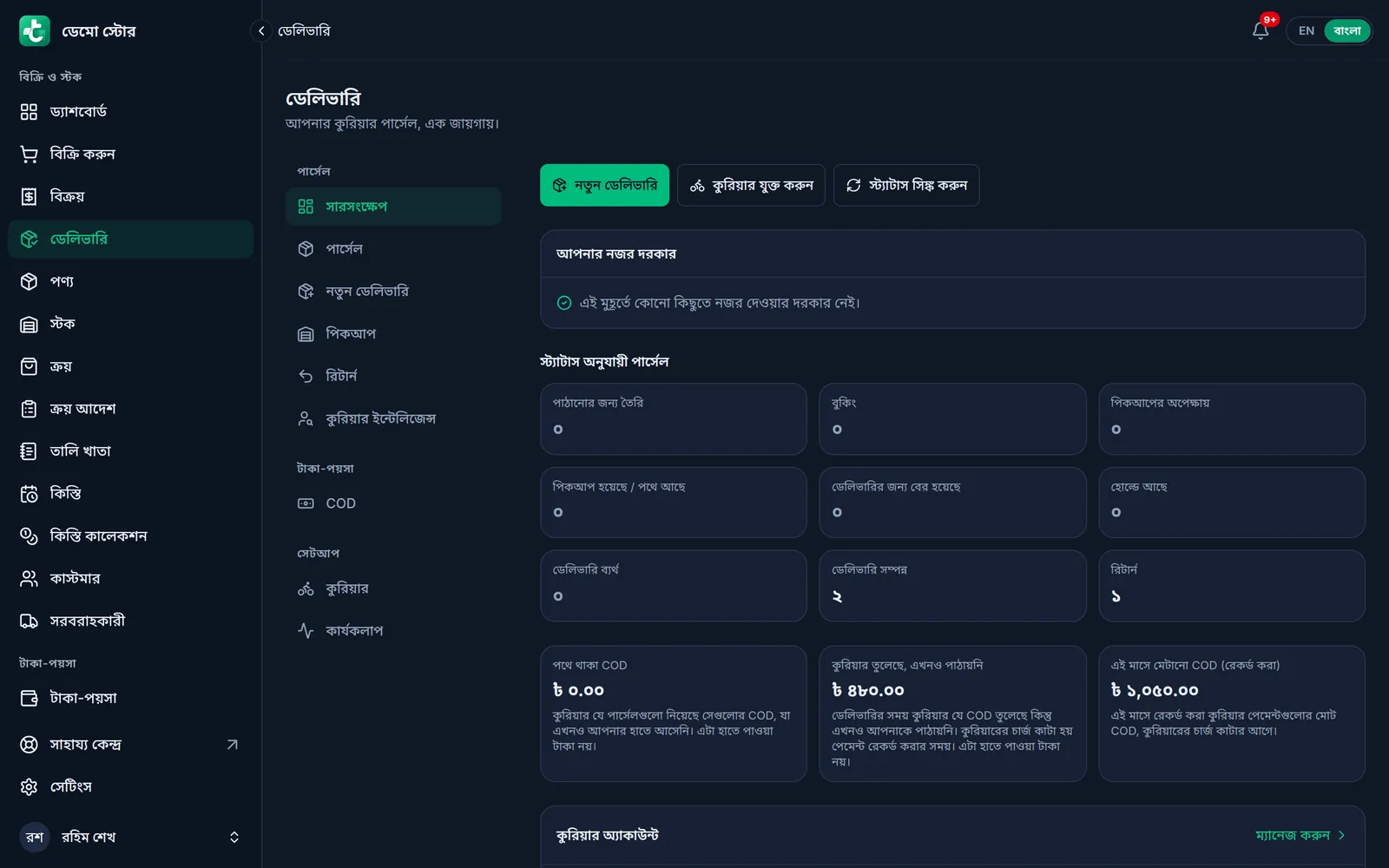Open the হোল্ডে আছে status card
Image resolution: width=1389 pixels, height=868 pixels.
point(1232,503)
